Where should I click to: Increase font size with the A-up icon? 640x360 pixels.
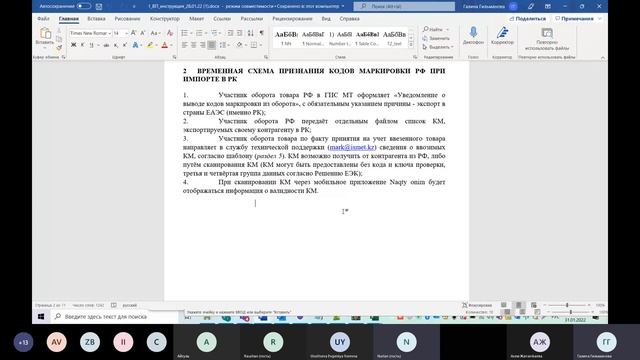pyautogui.click(x=133, y=33)
